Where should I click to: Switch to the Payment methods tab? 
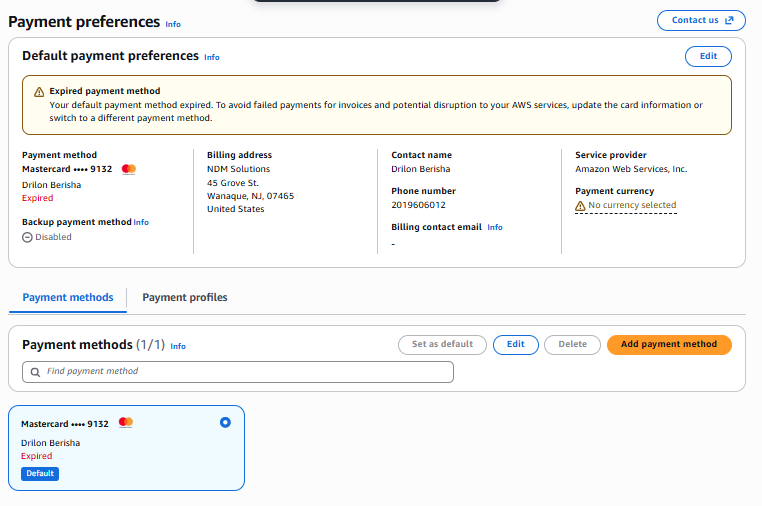tap(68, 297)
